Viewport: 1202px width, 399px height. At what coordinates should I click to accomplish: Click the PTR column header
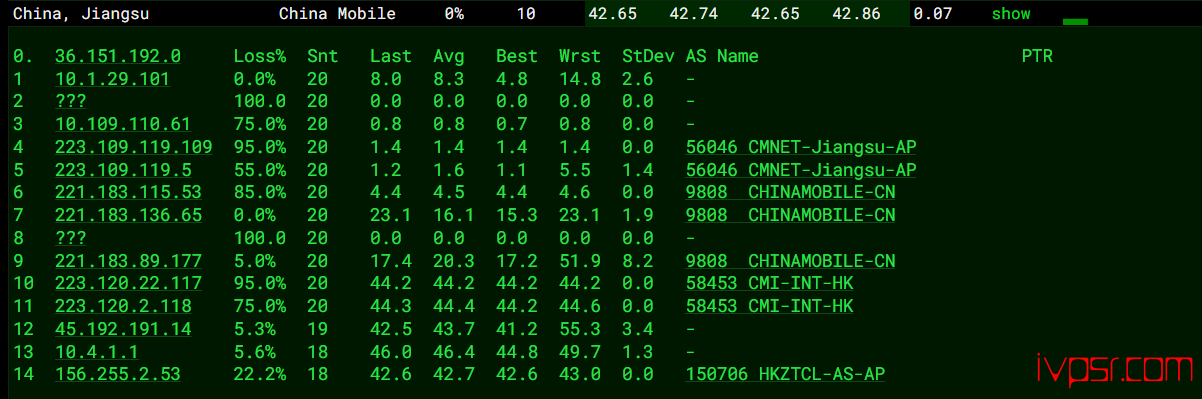pos(1037,56)
